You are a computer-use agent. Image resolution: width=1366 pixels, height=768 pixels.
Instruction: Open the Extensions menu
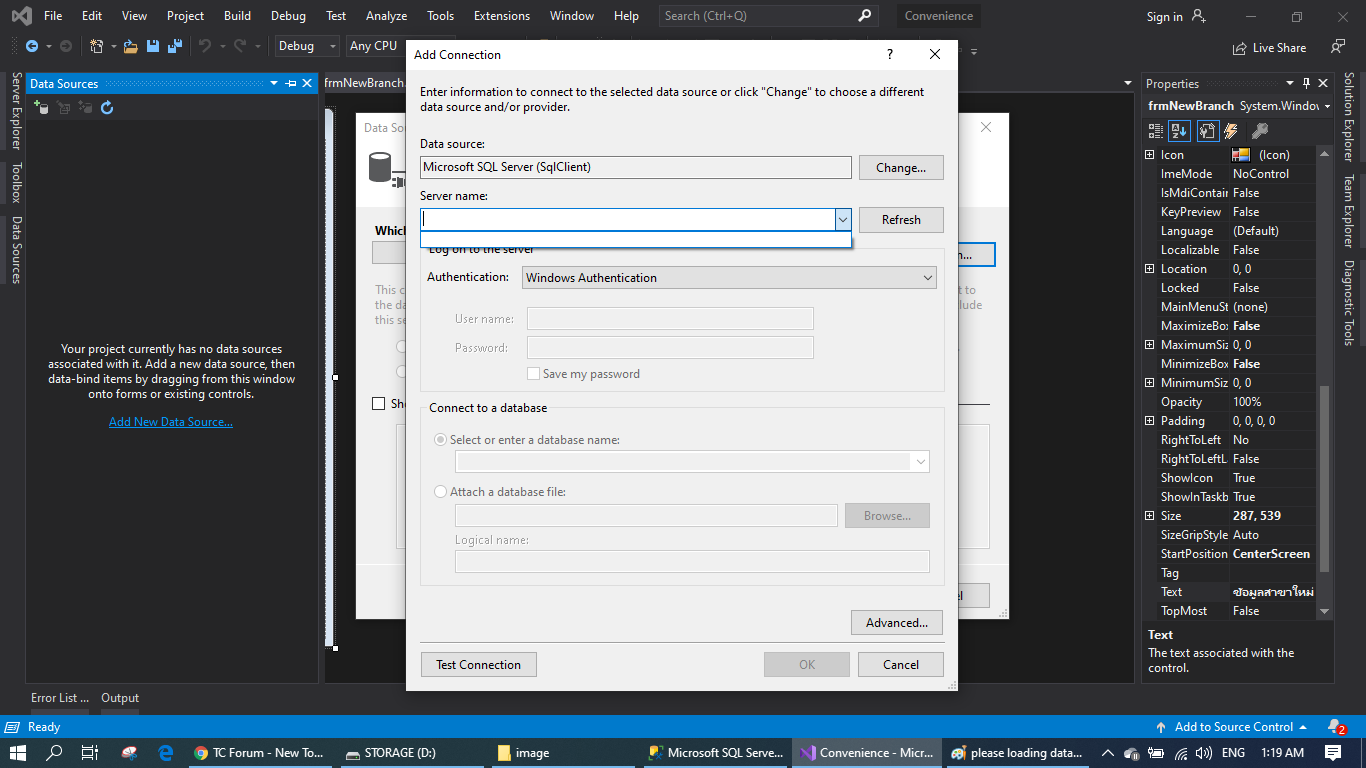tap(502, 16)
